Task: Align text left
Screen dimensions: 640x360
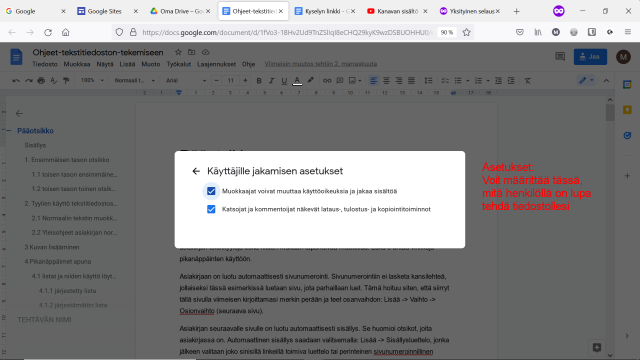Action: click(x=373, y=81)
